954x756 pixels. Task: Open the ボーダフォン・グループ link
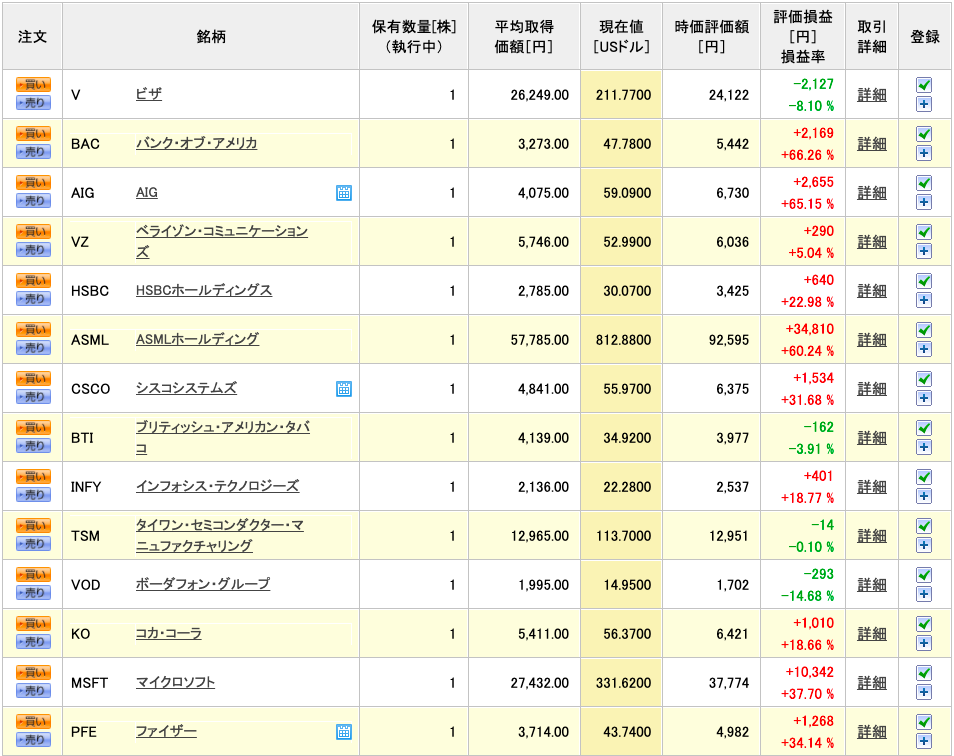(x=203, y=584)
